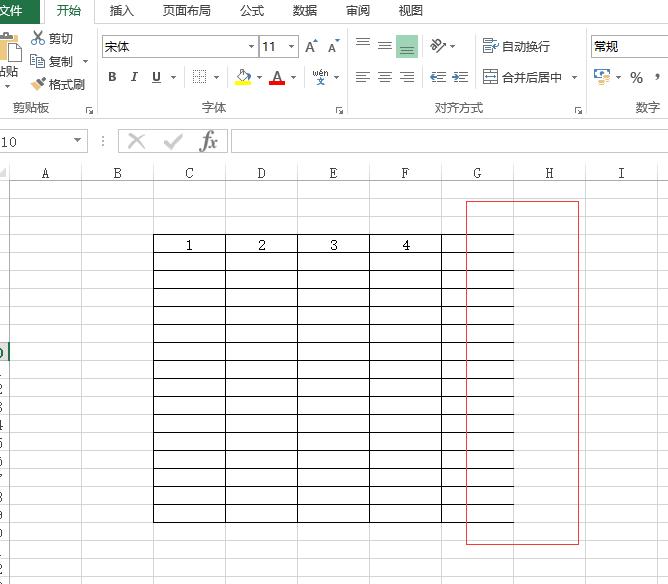This screenshot has width=668, height=584.
Task: Switch to 视图 (View) tab
Action: [411, 11]
